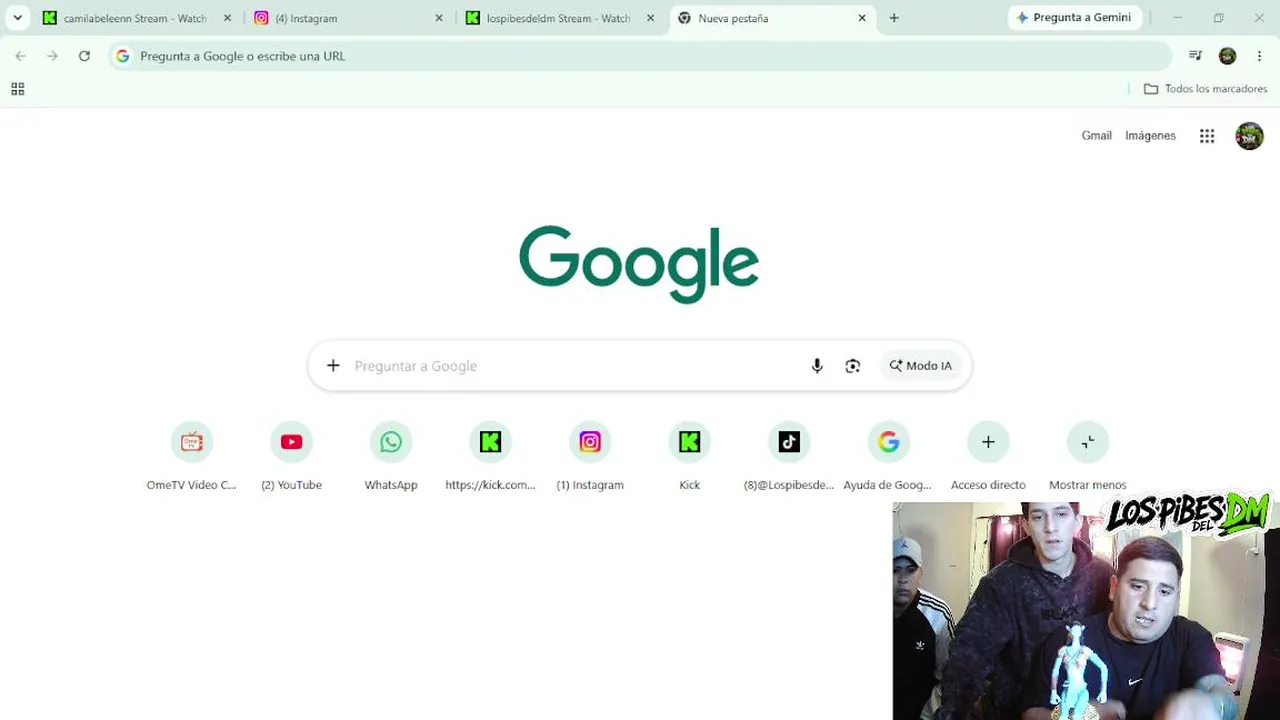Close the camilabeleenn Stream tab

coord(227,18)
